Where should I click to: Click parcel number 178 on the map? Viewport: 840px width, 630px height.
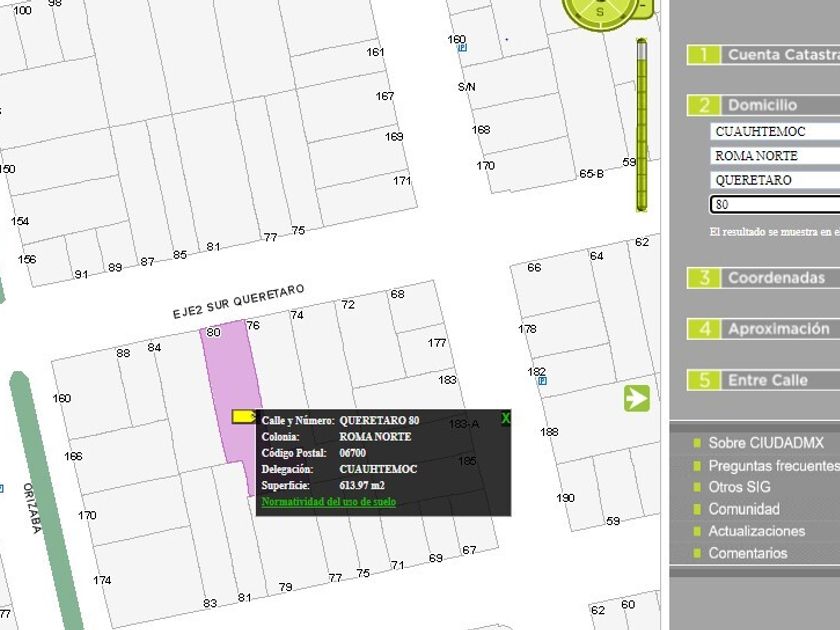[527, 329]
